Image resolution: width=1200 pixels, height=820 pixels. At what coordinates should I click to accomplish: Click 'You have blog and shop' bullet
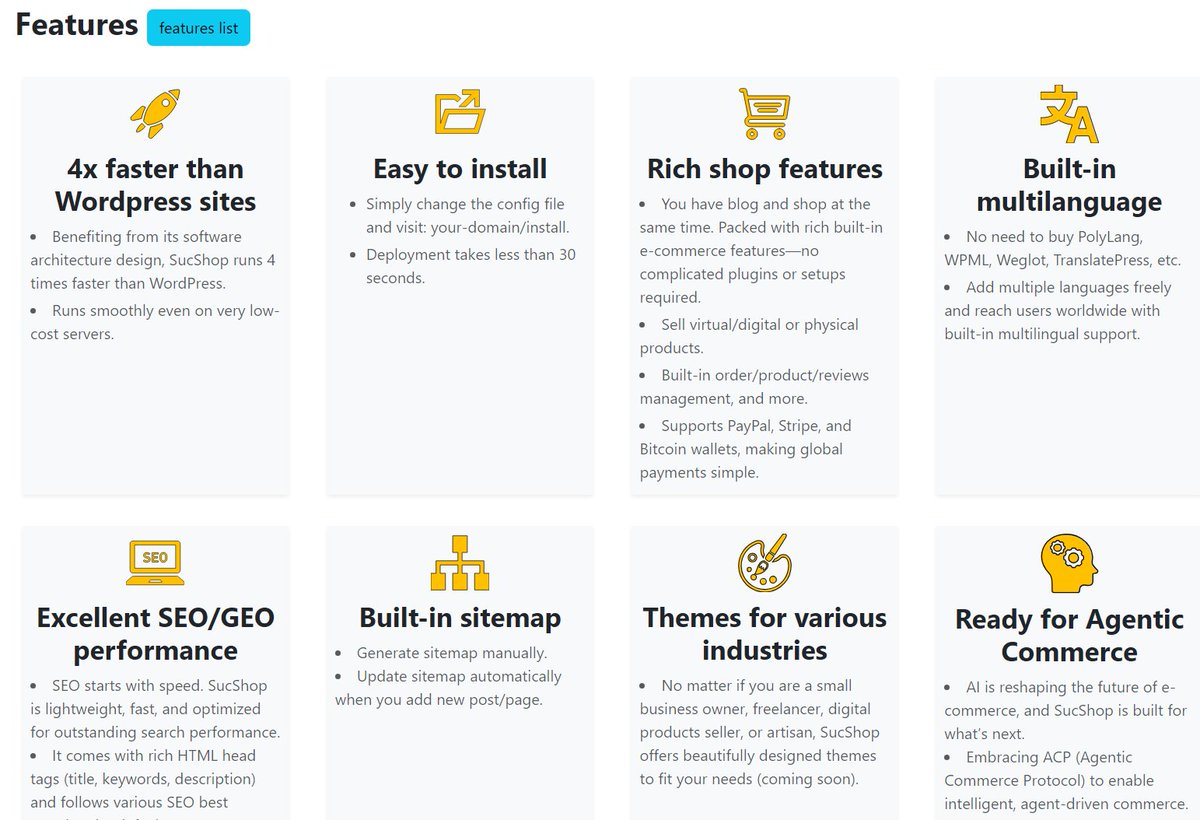(x=762, y=251)
